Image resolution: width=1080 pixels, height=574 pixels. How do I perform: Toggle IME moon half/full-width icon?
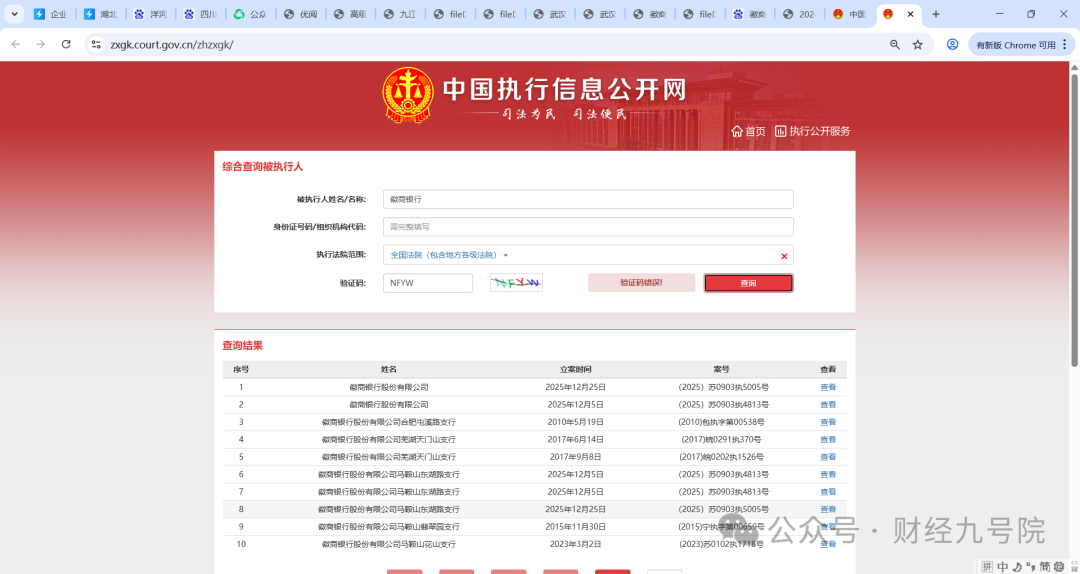[1017, 566]
